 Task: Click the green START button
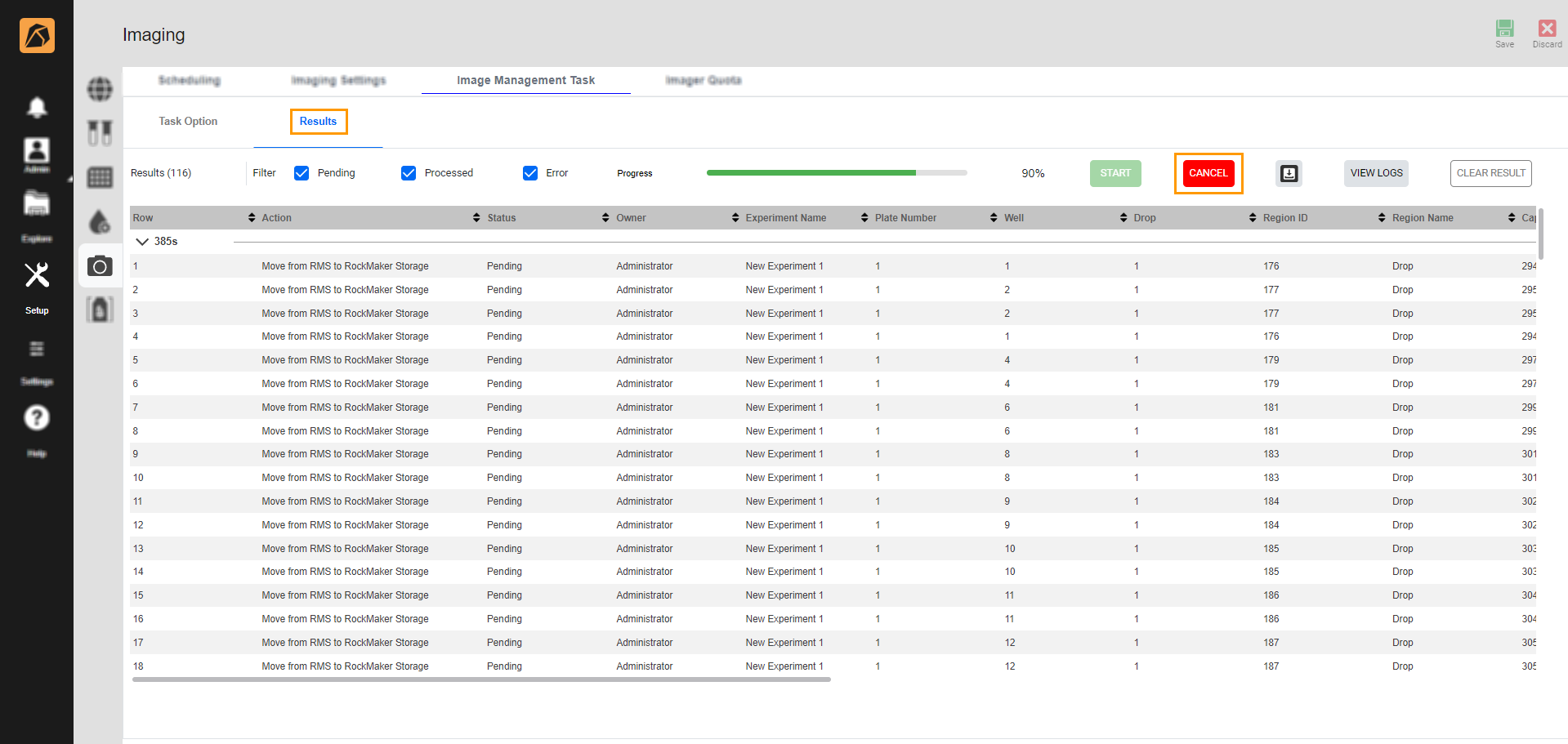[1115, 173]
